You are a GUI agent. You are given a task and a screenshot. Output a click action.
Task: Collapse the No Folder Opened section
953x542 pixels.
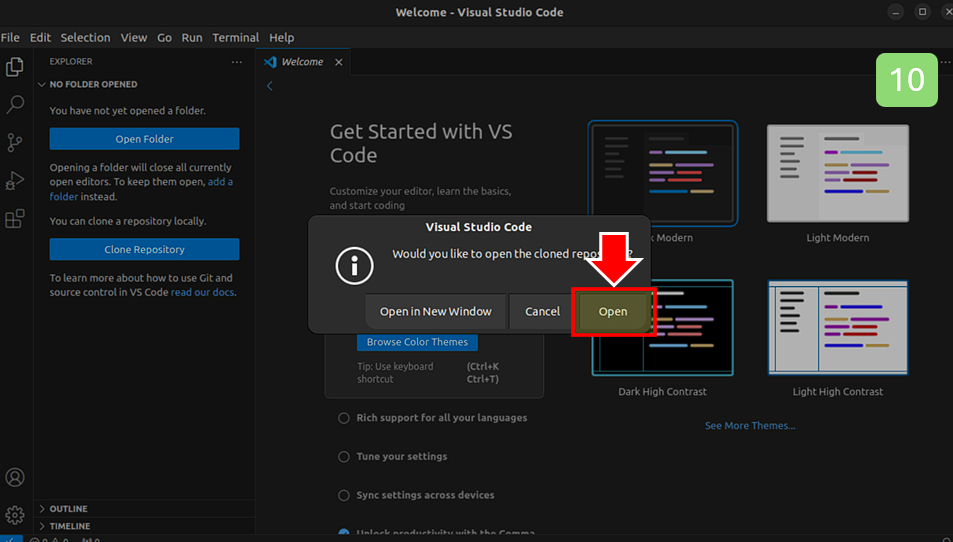[144, 84]
